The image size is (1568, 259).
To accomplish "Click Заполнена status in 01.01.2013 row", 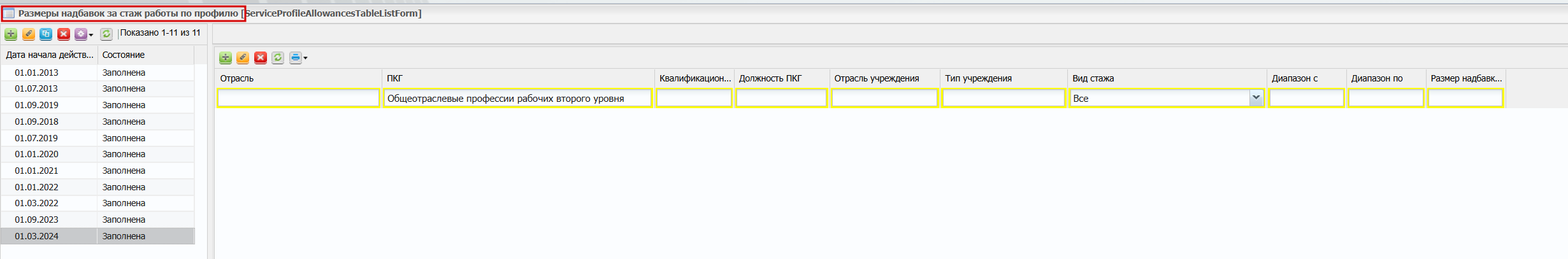I will pos(124,73).
